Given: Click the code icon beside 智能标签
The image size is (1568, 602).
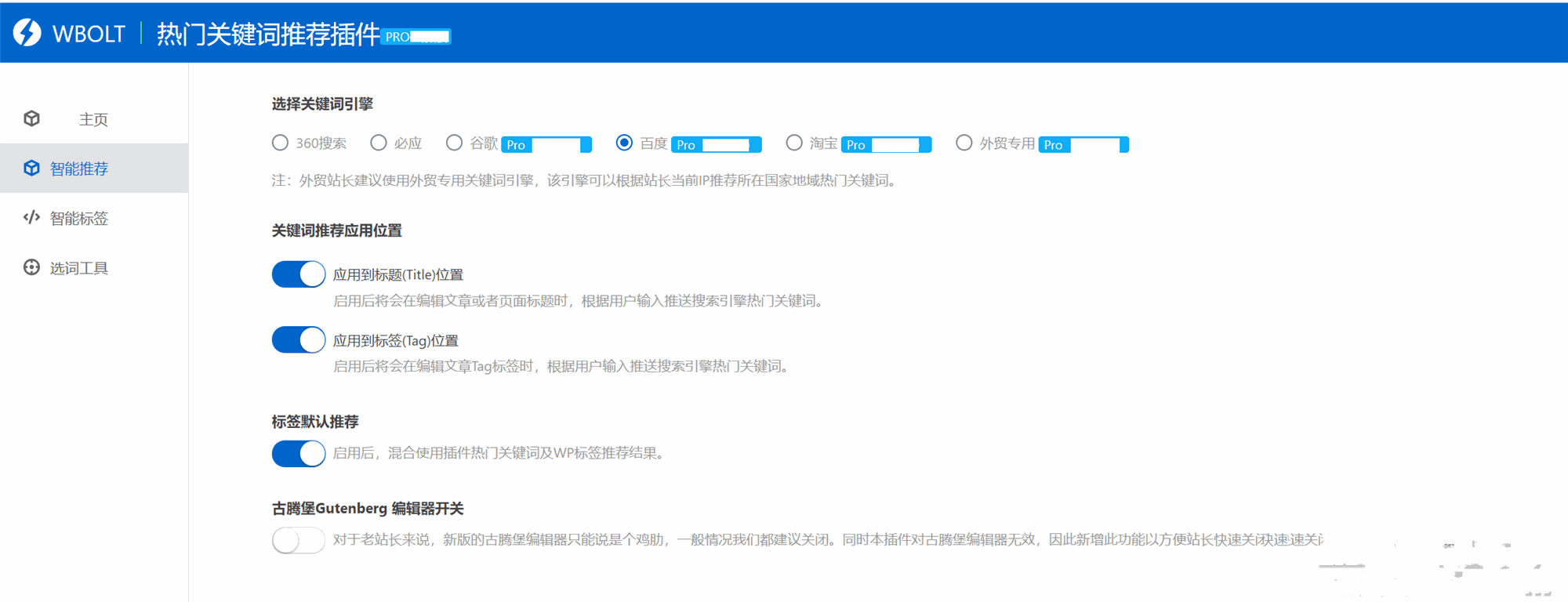Looking at the screenshot, I should (31, 218).
